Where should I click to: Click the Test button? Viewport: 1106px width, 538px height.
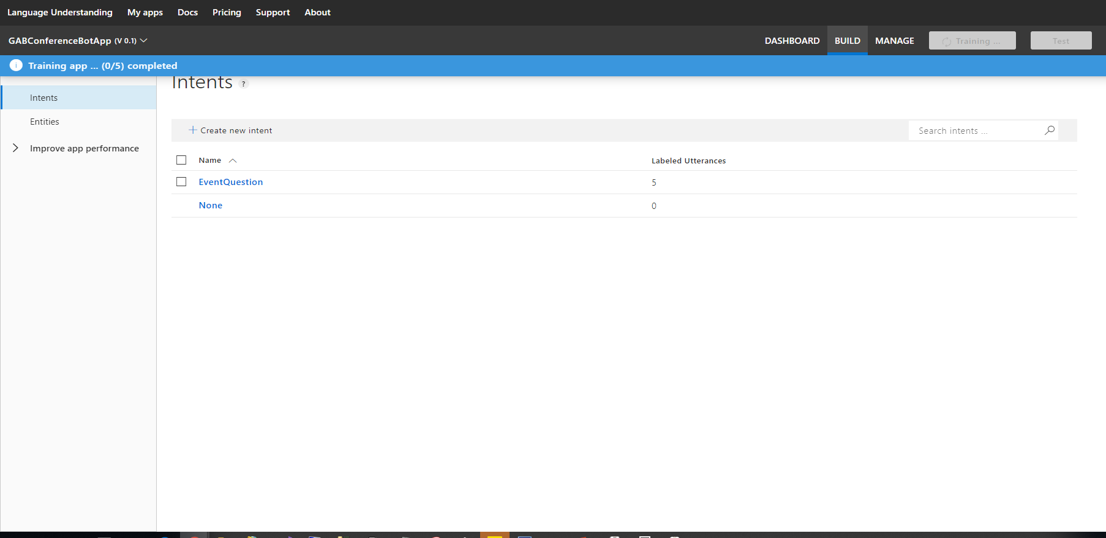pyautogui.click(x=1061, y=41)
